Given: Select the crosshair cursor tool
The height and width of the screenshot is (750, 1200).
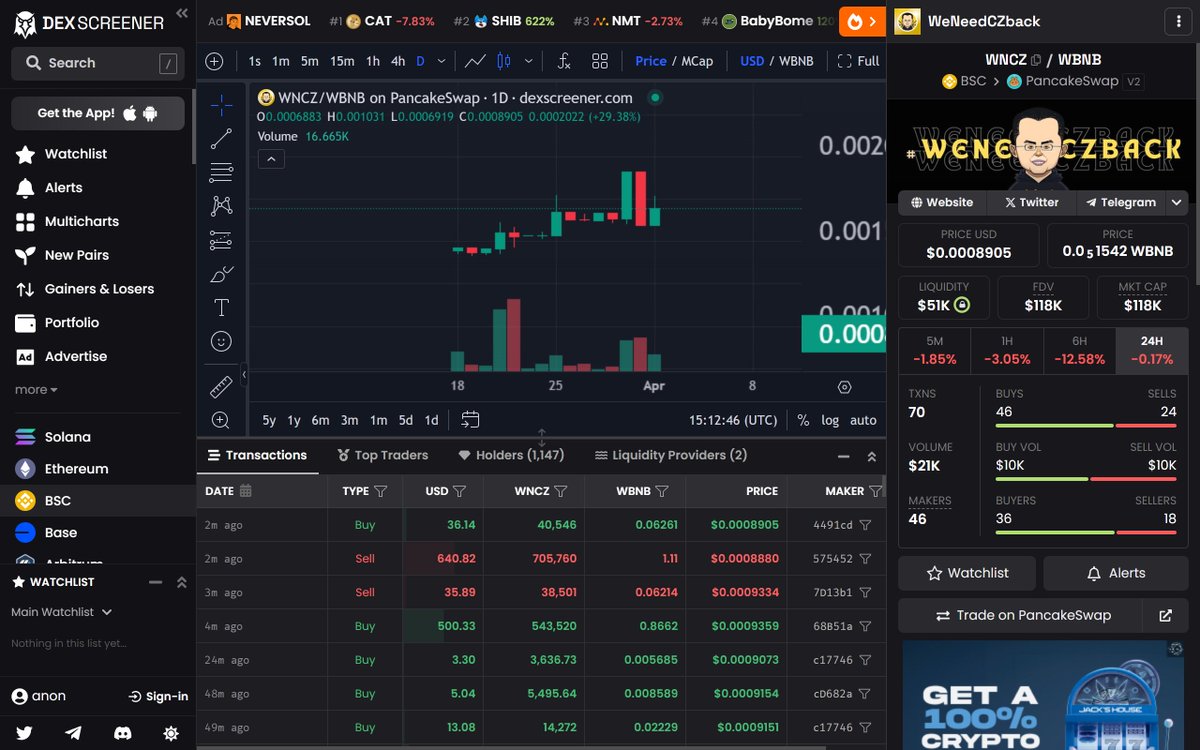Looking at the screenshot, I should tap(221, 104).
